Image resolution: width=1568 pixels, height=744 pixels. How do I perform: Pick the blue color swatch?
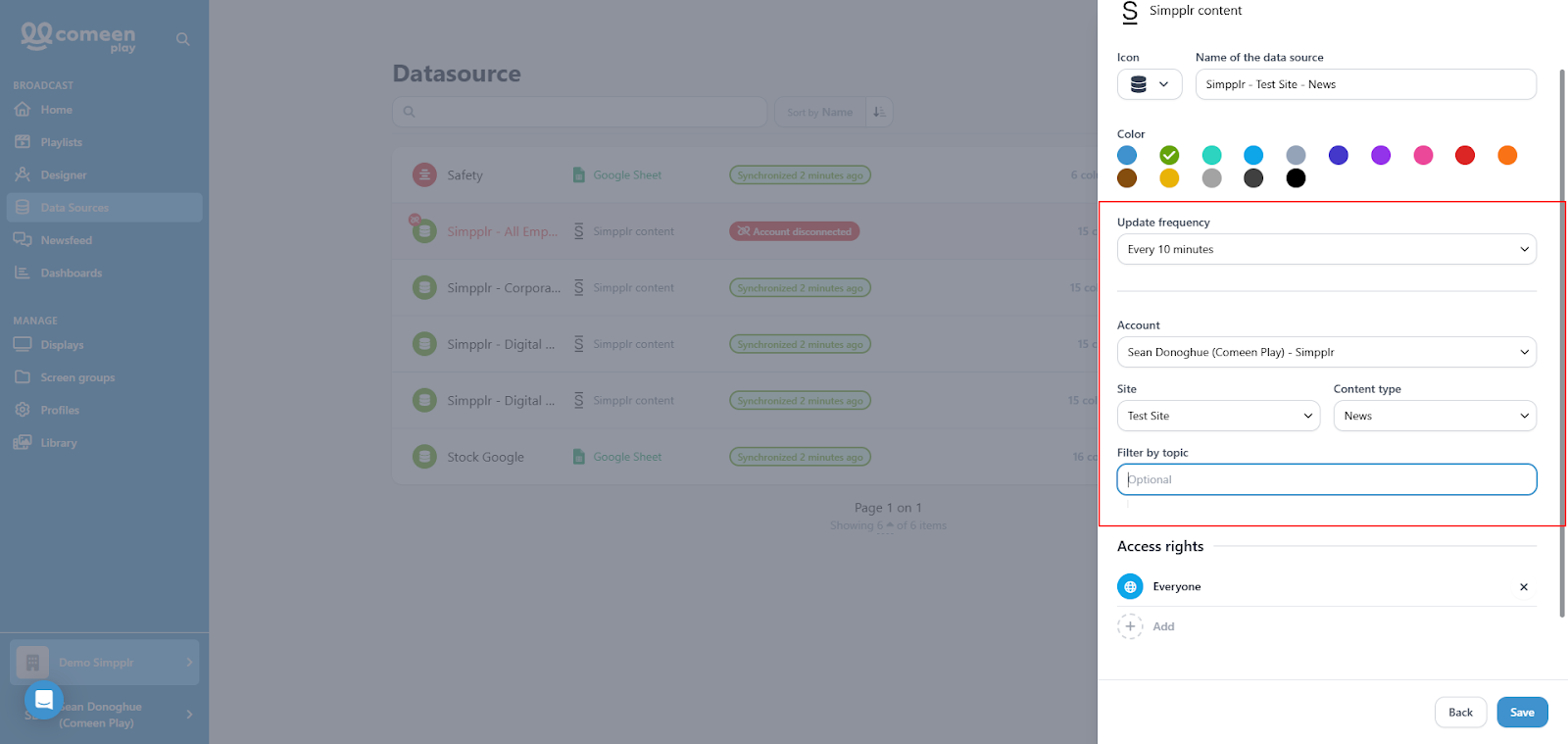pos(1127,155)
